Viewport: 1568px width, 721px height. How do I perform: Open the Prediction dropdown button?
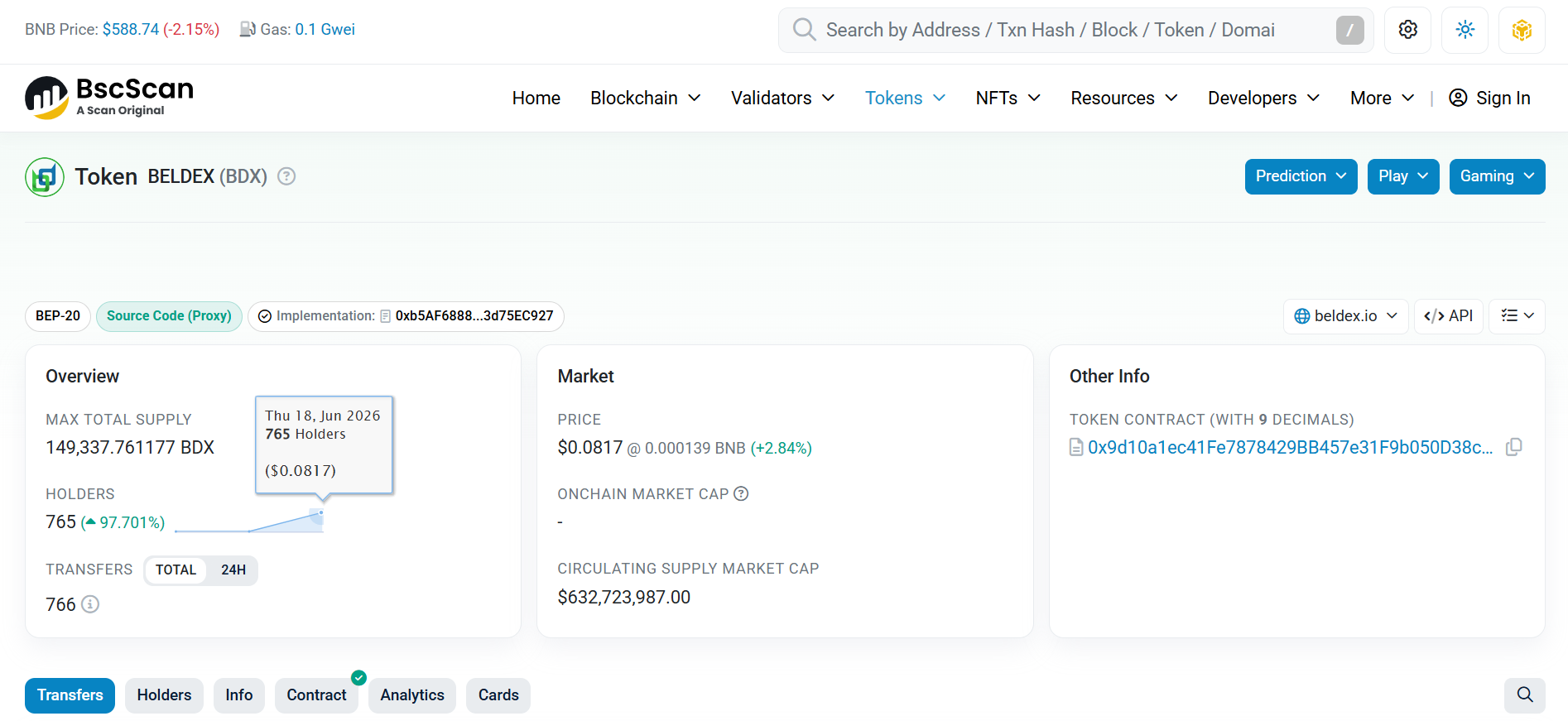point(1301,176)
